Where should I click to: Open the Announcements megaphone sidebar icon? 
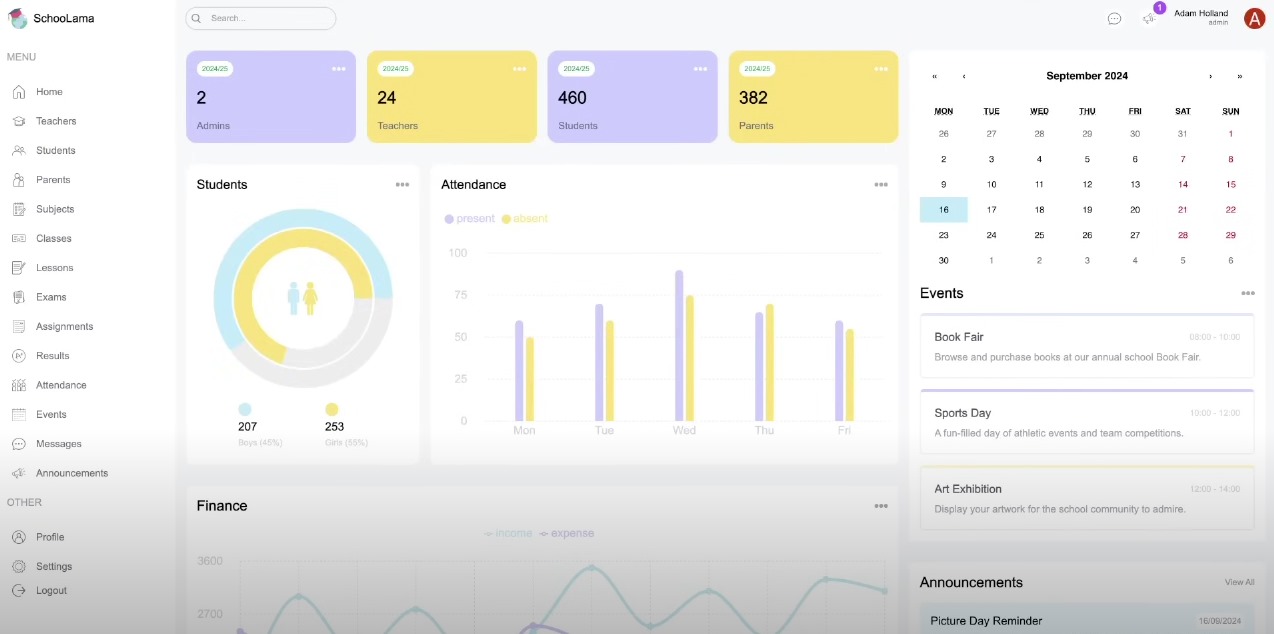[18, 473]
